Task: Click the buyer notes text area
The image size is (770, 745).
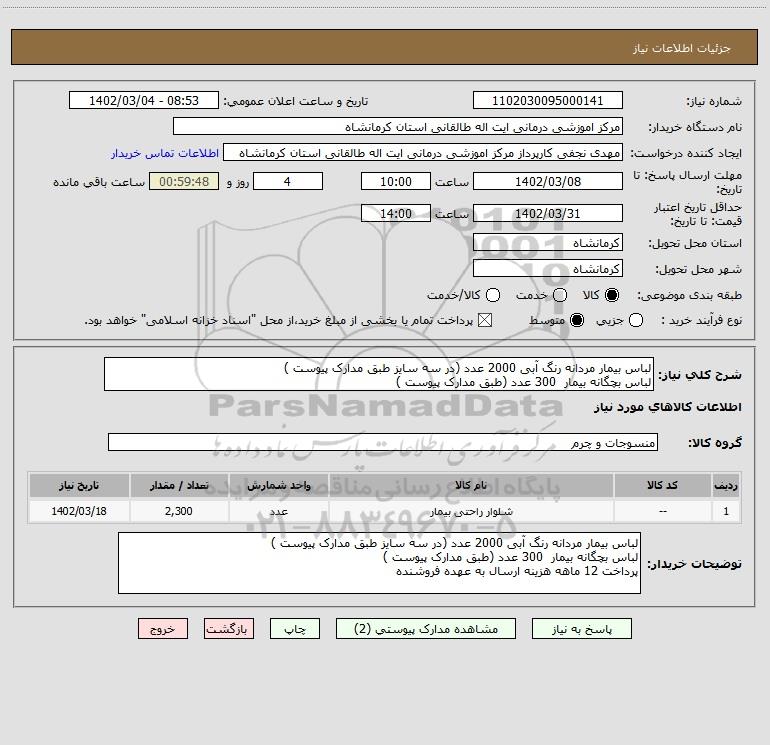Action: pos(380,563)
